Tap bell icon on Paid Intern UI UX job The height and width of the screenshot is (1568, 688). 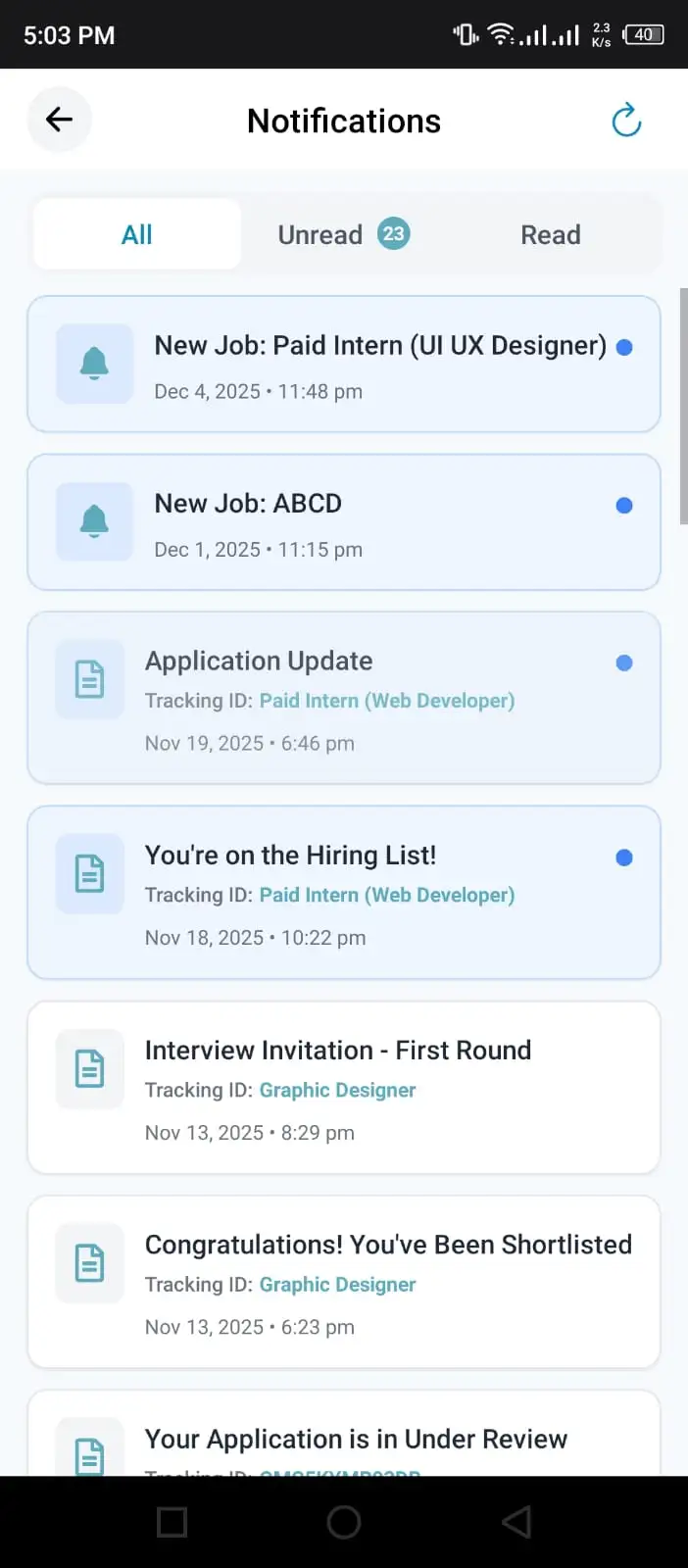tap(94, 364)
